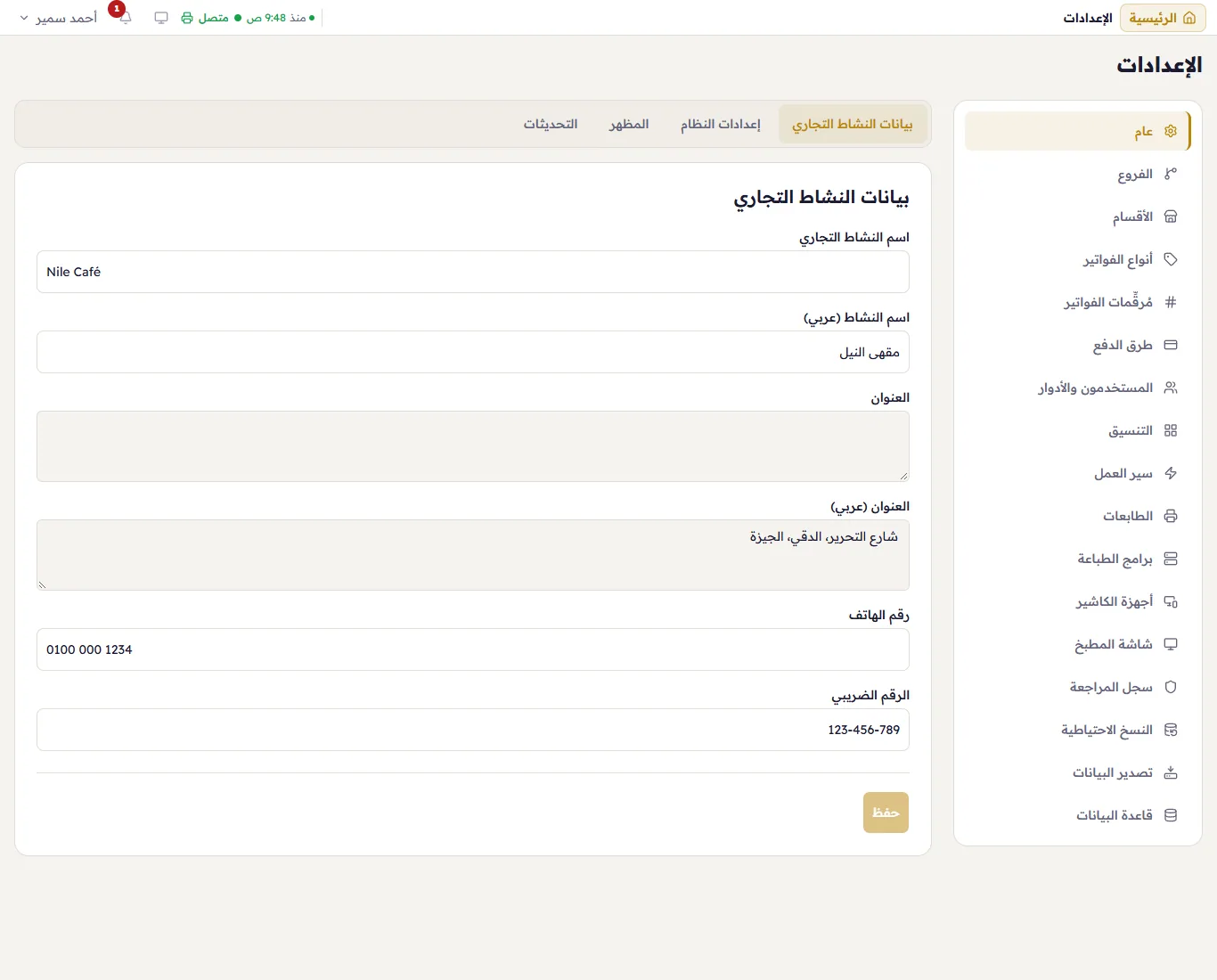This screenshot has height=980, width=1217.
Task: Click the home icon in الرئيسية
Action: [1189, 18]
